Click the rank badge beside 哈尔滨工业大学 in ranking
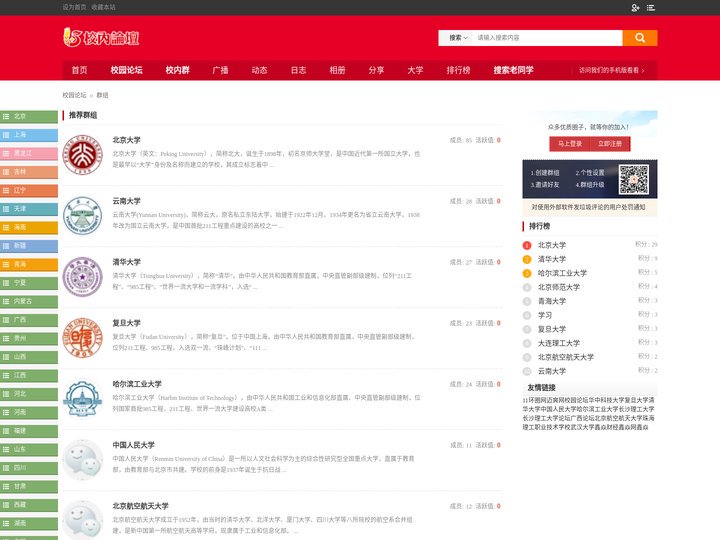 527,274
